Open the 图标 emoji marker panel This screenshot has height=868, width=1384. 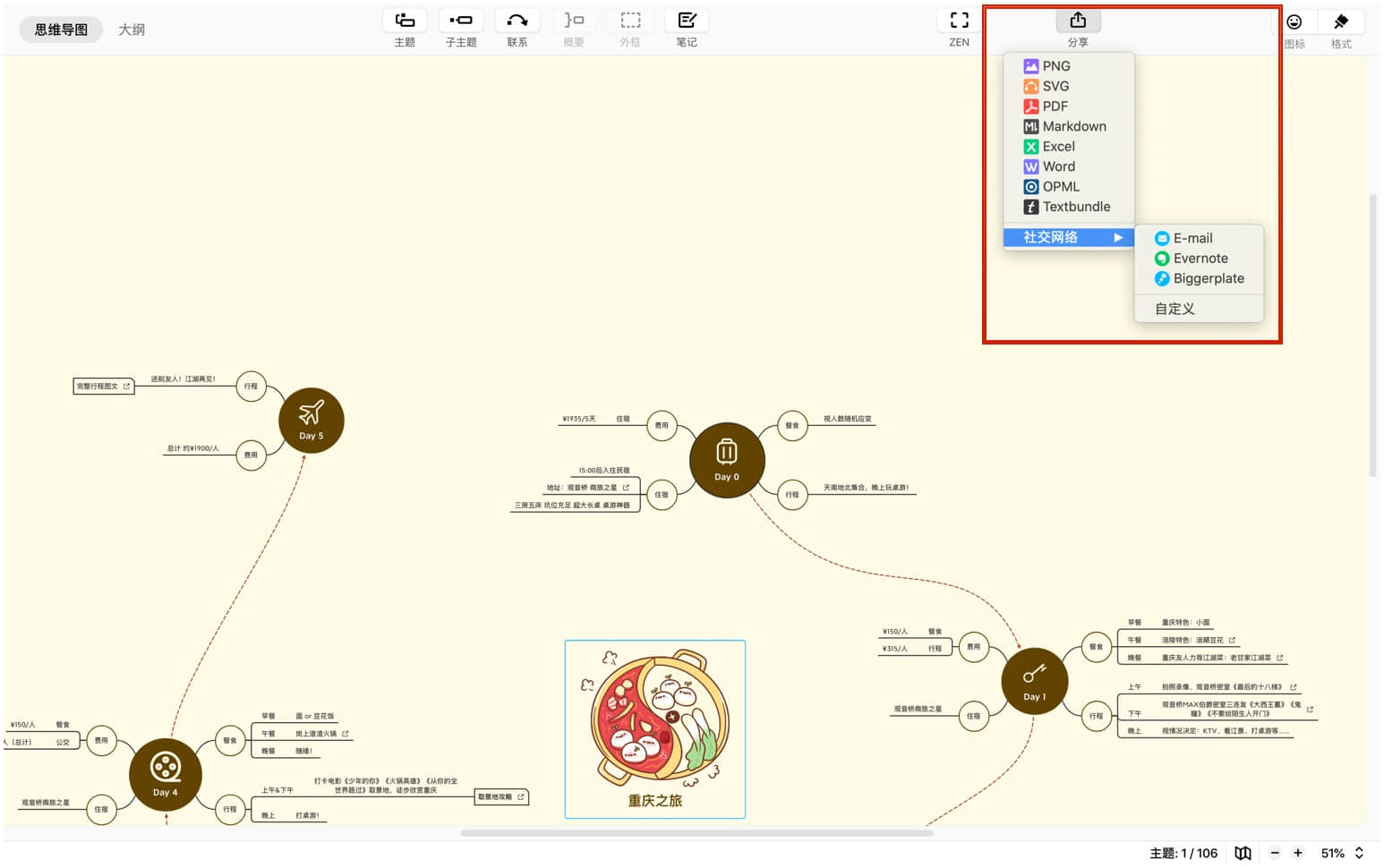coord(1294,21)
